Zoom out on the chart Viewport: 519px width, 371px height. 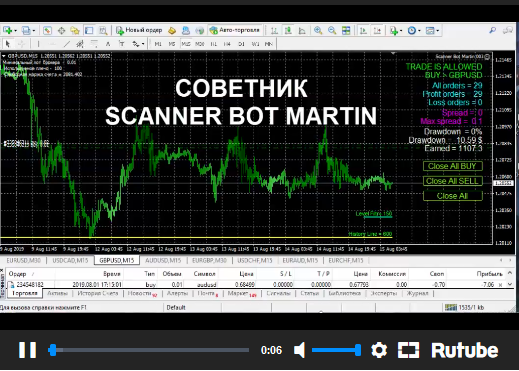click(x=332, y=31)
